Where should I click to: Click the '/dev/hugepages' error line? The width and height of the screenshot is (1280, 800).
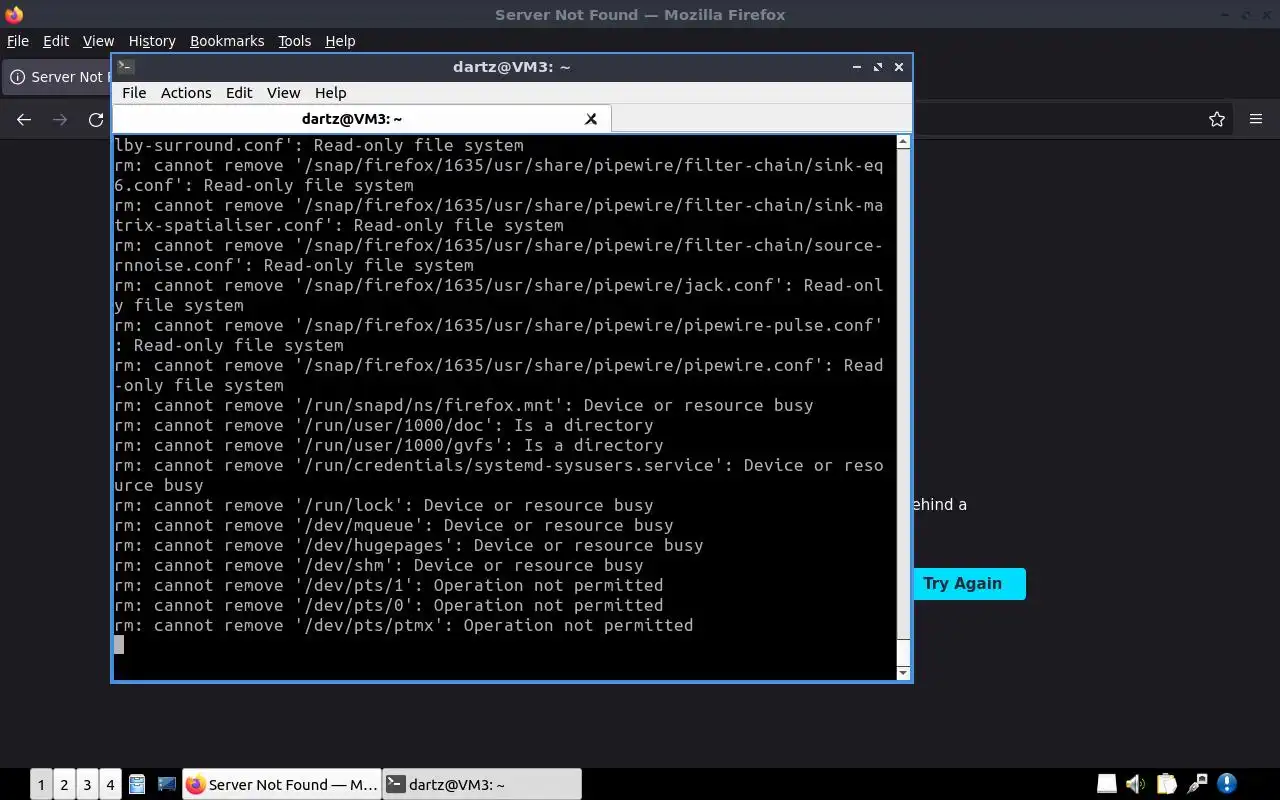409,545
